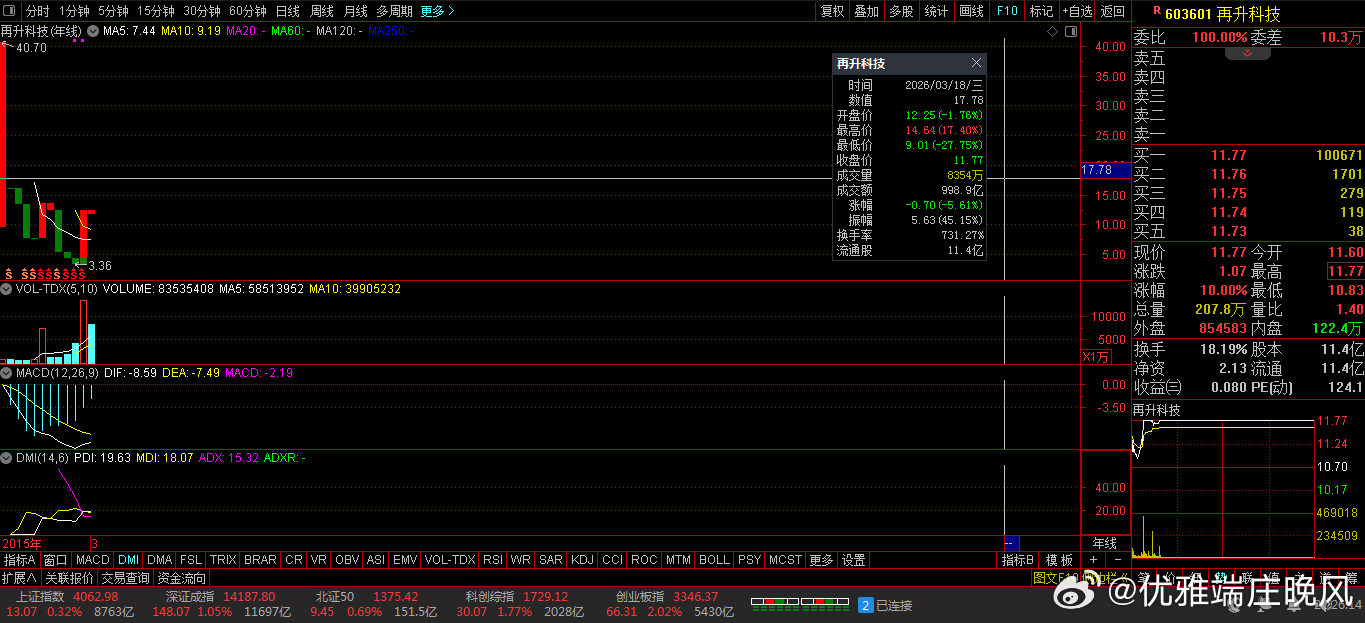Viewport: 1365px width, 623px height.
Task: Add stock via +自选 button
Action: click(x=1077, y=11)
